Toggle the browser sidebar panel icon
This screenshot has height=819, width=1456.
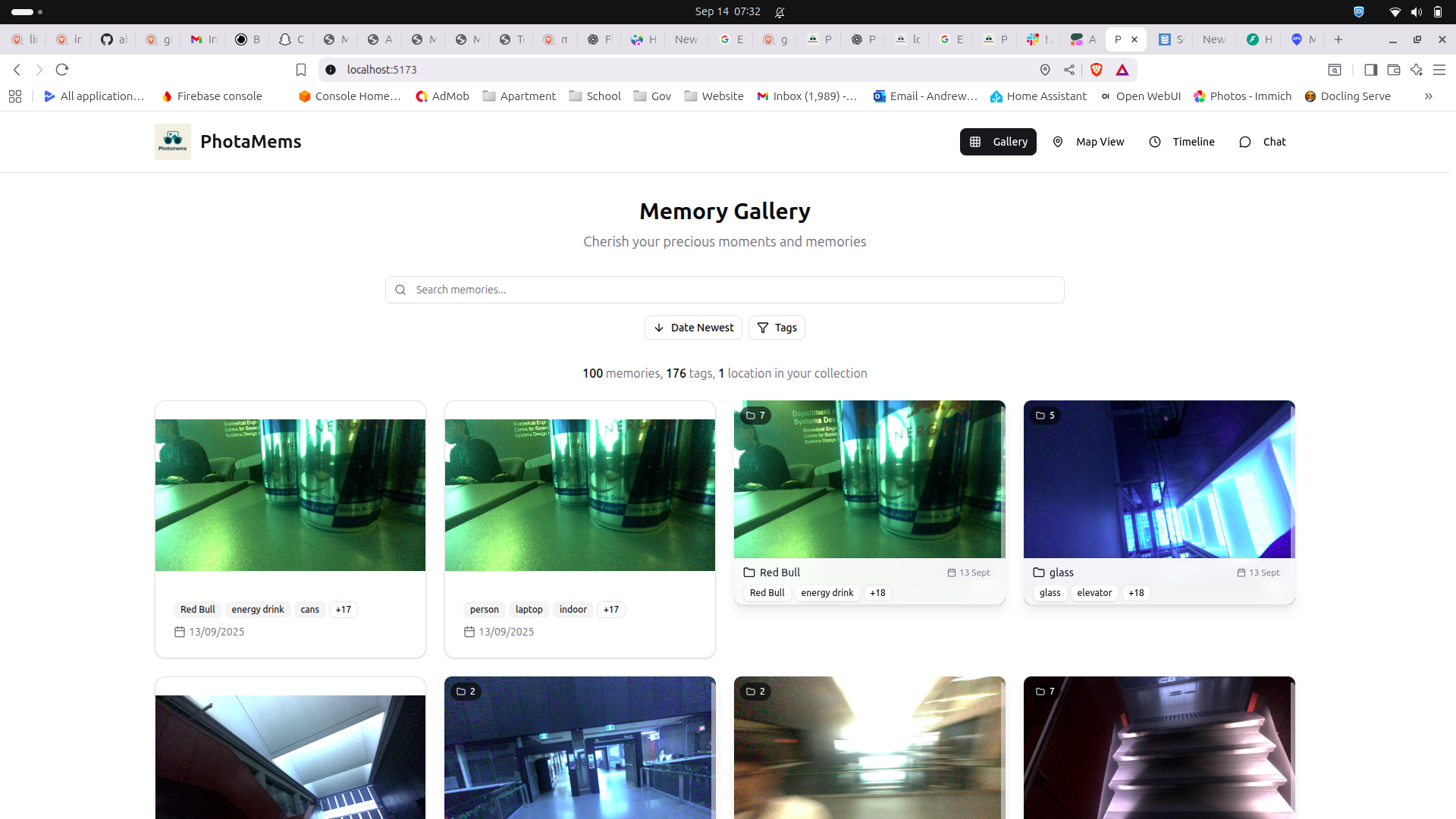(1370, 70)
